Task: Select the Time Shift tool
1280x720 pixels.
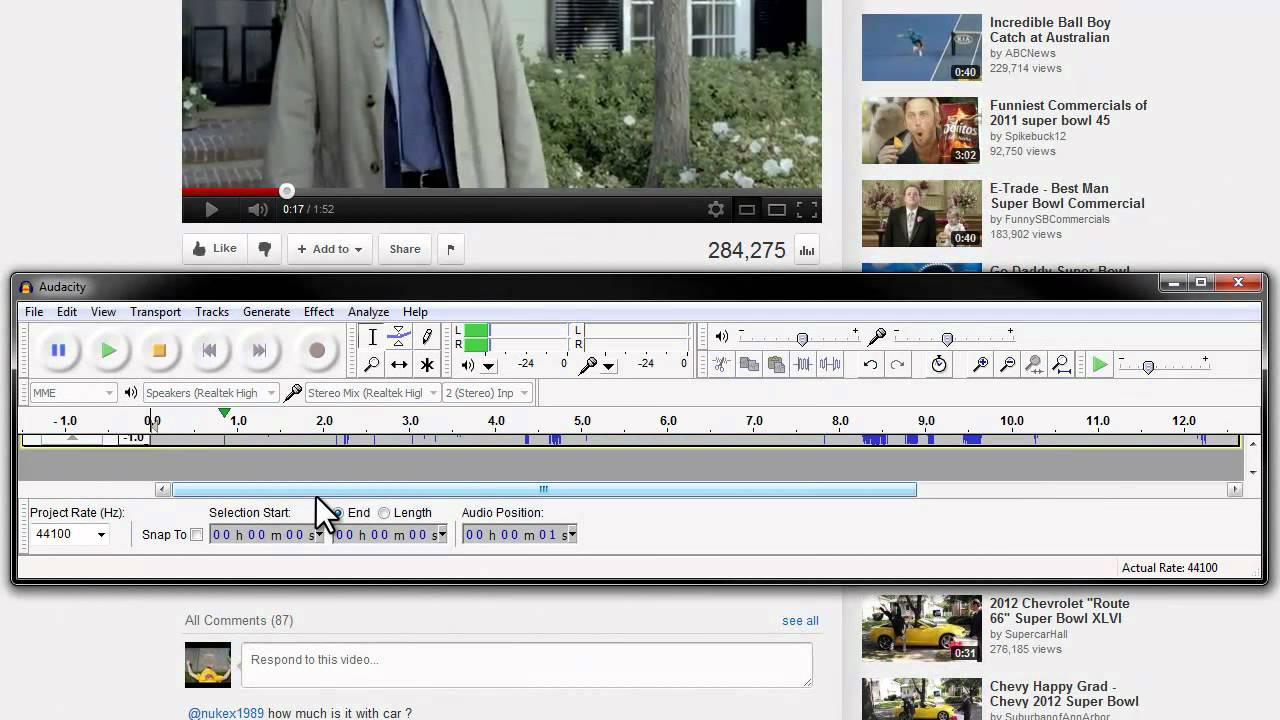Action: tap(399, 365)
